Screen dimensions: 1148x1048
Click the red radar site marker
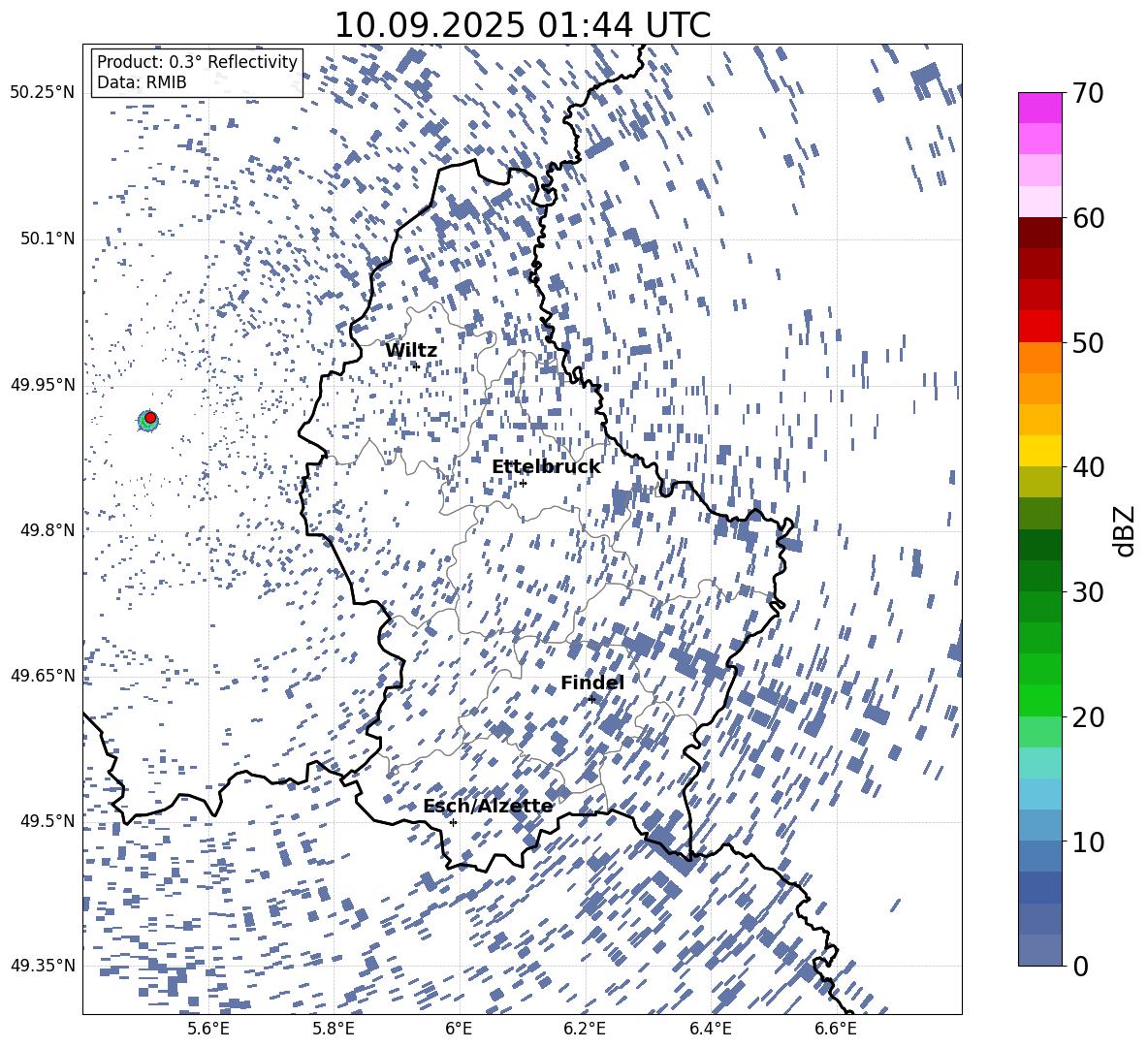coord(150,418)
